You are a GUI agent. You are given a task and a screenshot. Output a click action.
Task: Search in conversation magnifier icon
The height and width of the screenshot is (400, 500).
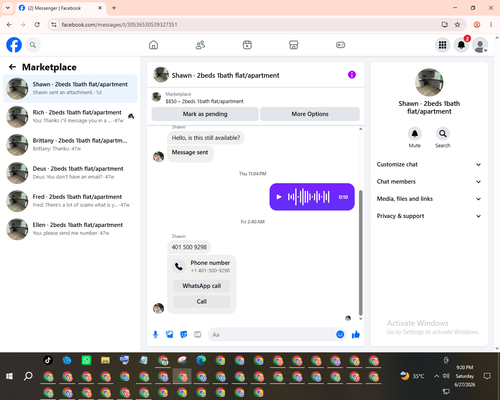[x=443, y=134]
